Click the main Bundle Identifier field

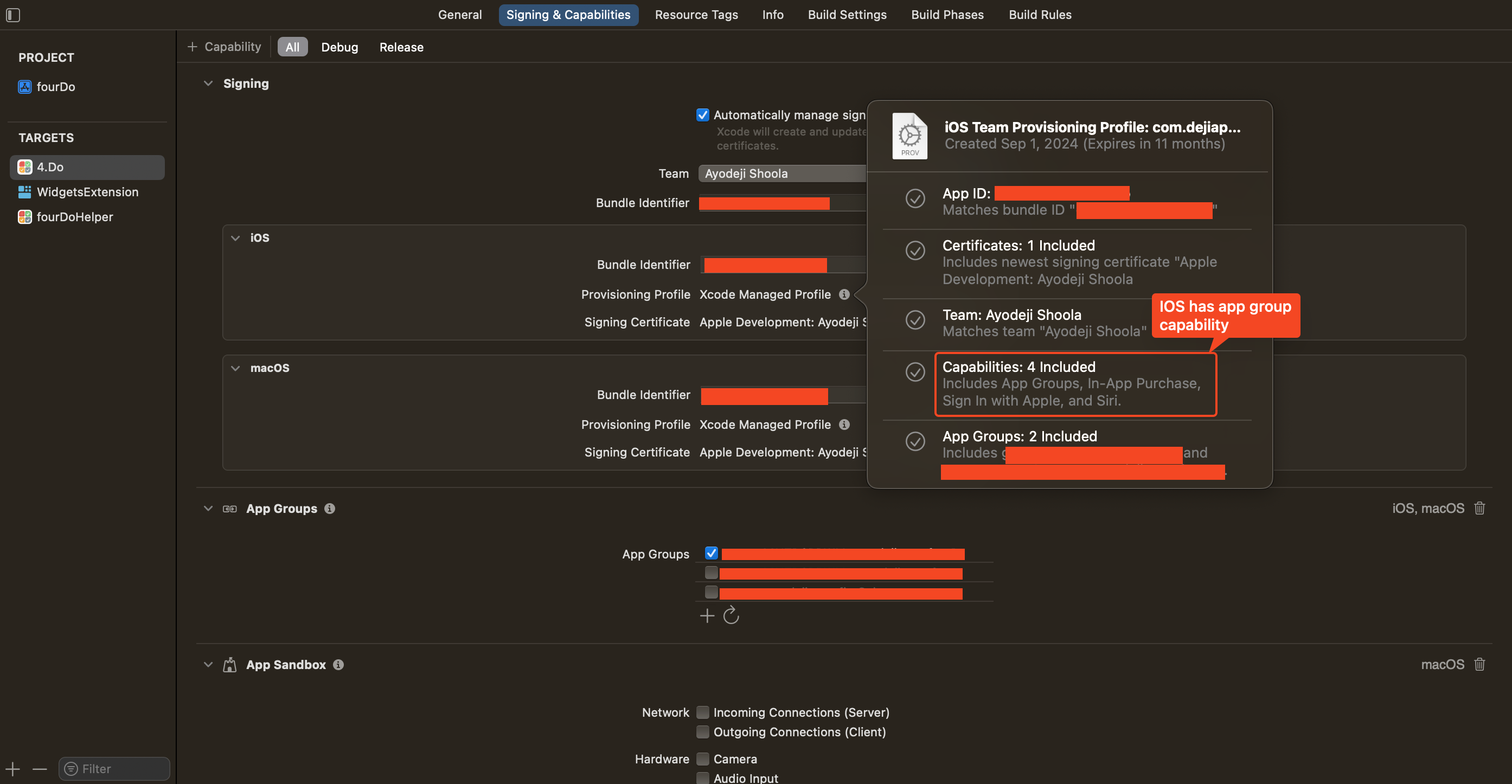(783, 203)
